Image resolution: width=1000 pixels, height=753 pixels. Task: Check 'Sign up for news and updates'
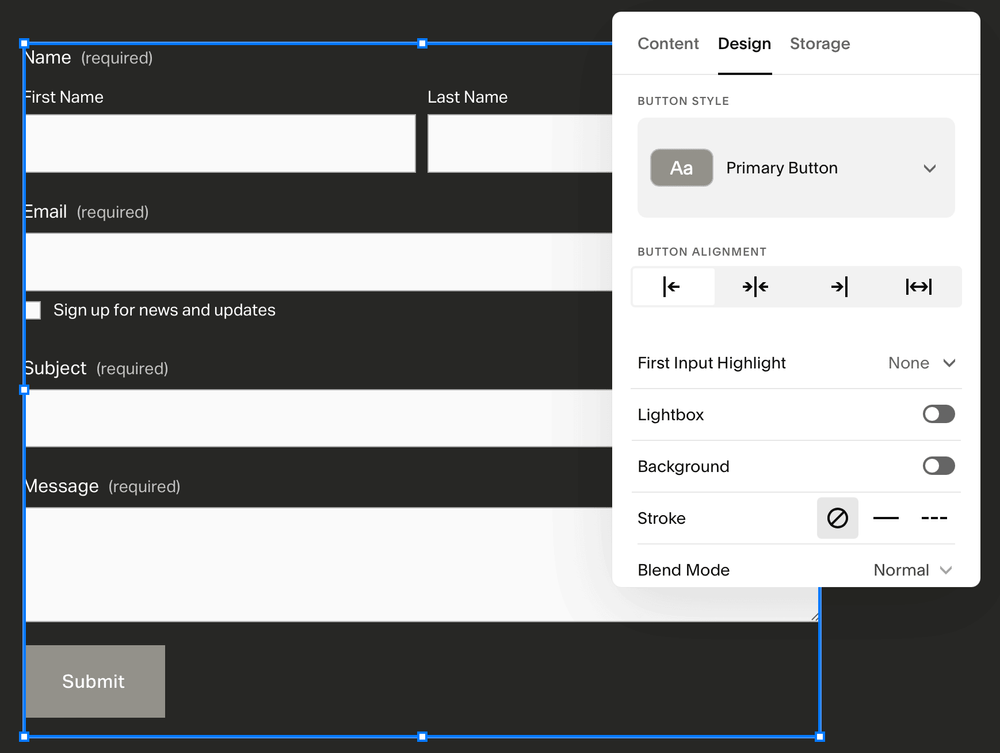coord(32,310)
